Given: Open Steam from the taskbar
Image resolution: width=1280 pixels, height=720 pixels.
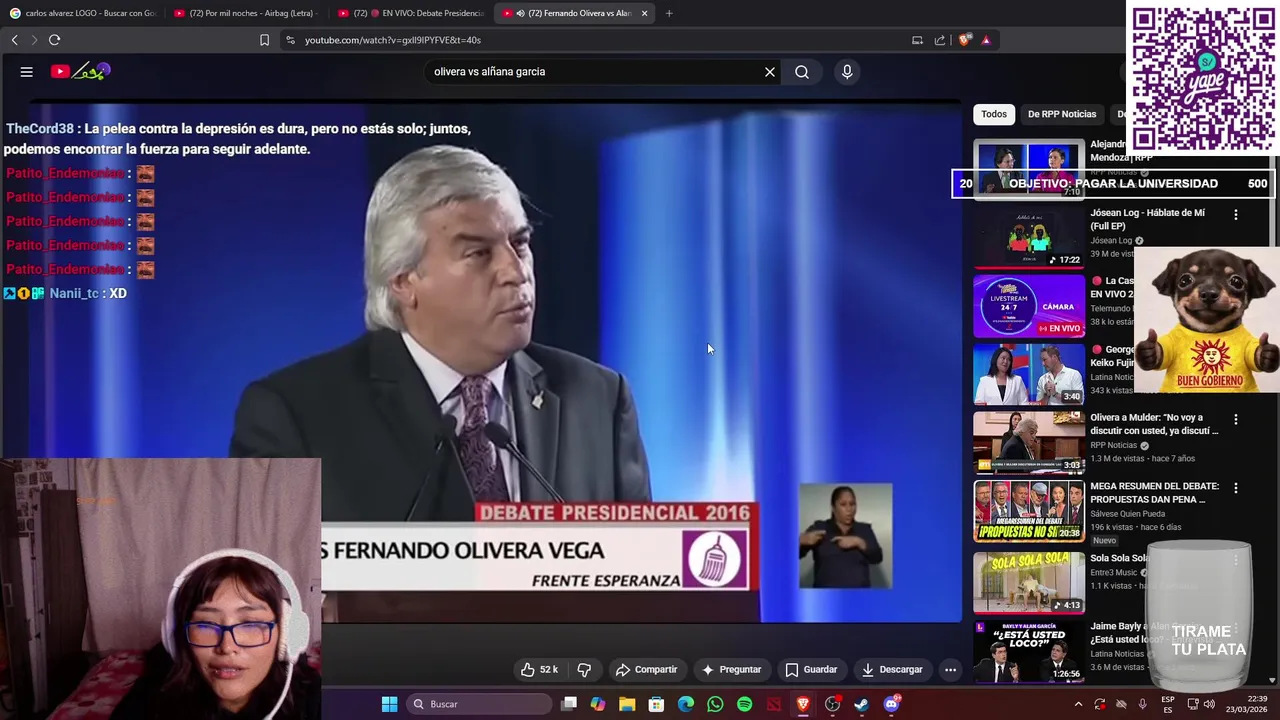Looking at the screenshot, I should pos(861,704).
